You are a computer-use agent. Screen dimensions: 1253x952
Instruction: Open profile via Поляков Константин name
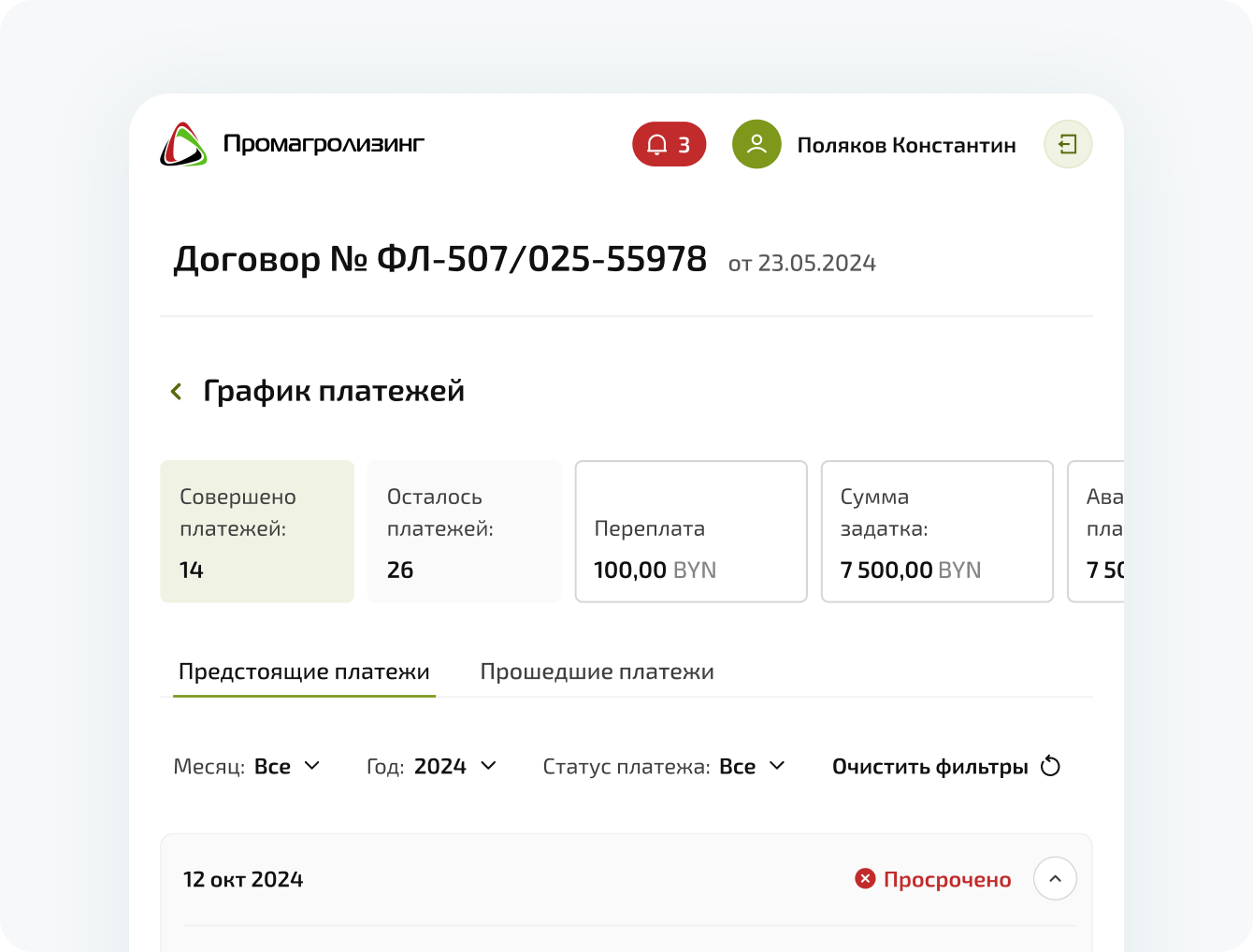(x=906, y=144)
